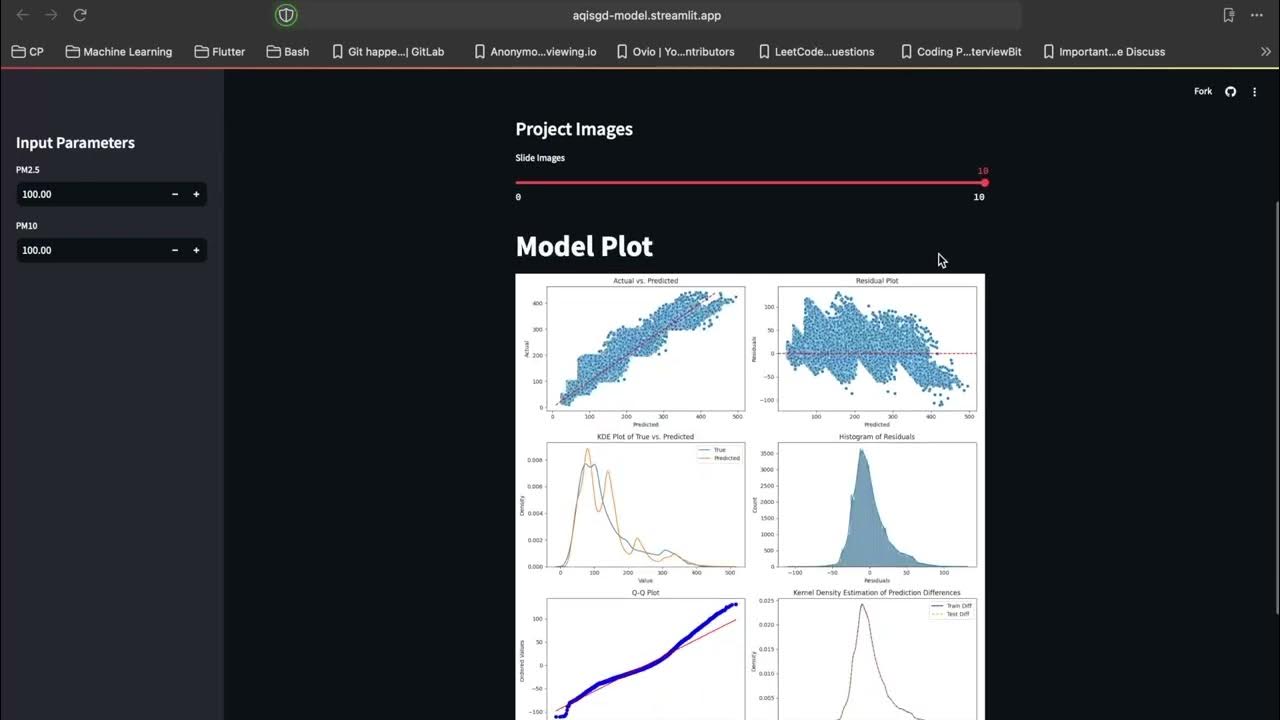The width and height of the screenshot is (1280, 720).
Task: Reload the page with refresh icon
Action: click(80, 15)
